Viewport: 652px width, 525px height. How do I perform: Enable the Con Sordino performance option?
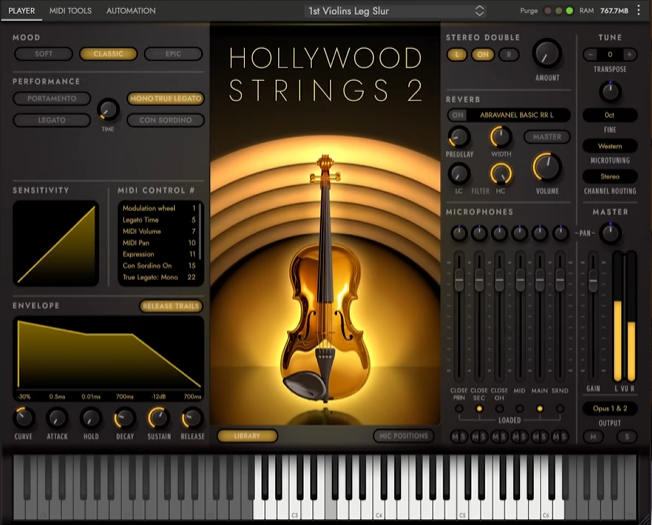pos(166,120)
